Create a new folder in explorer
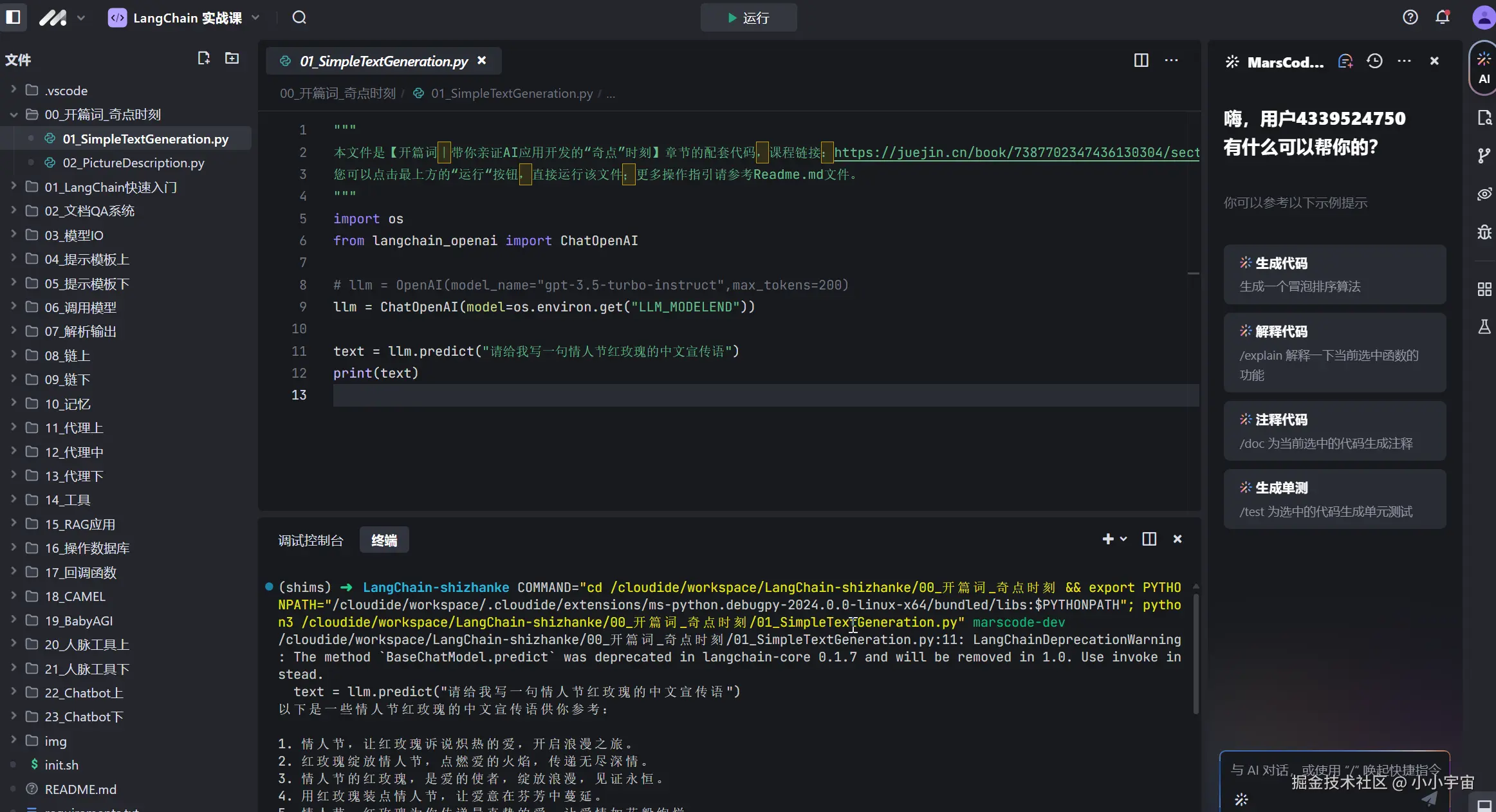Screen dimensions: 1496x812 click(x=232, y=59)
